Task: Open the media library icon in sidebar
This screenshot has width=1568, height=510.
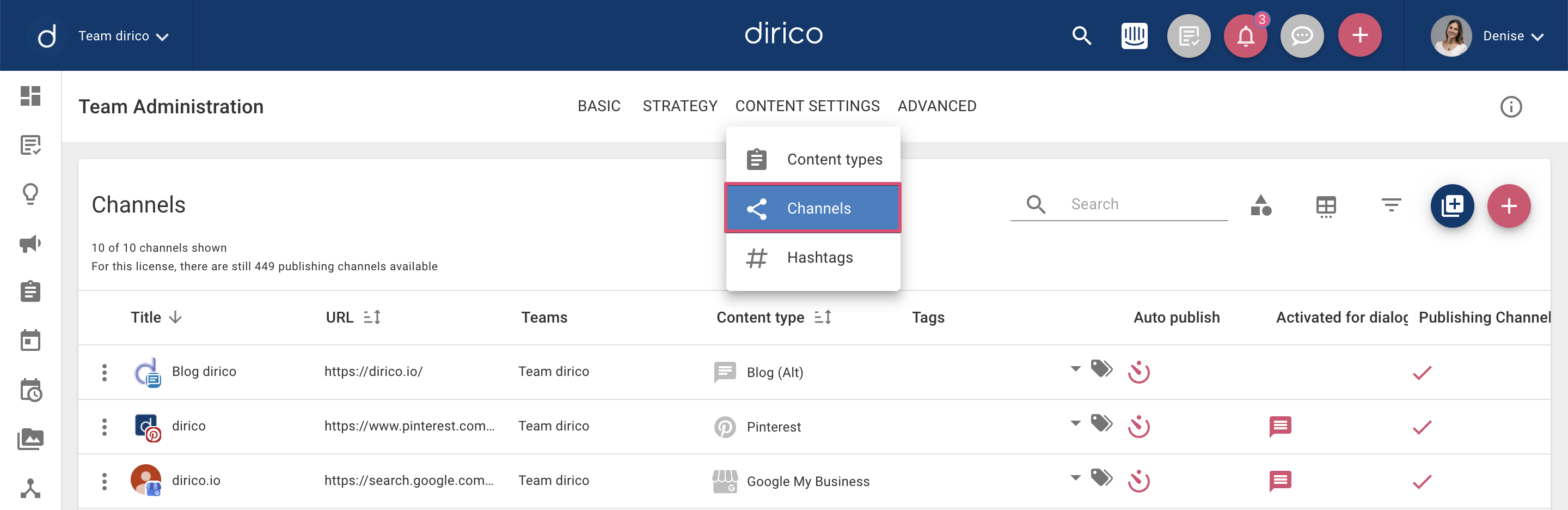Action: (x=30, y=439)
